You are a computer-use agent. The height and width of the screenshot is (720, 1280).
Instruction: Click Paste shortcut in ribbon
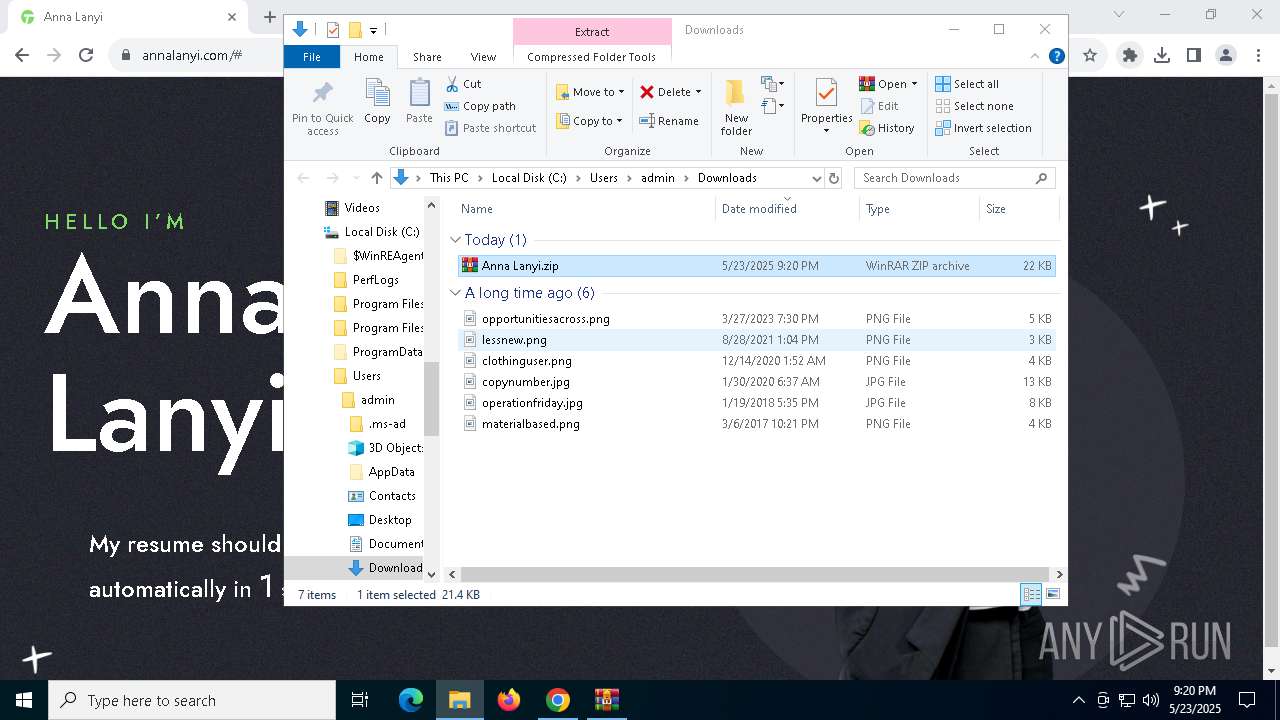[x=491, y=128]
